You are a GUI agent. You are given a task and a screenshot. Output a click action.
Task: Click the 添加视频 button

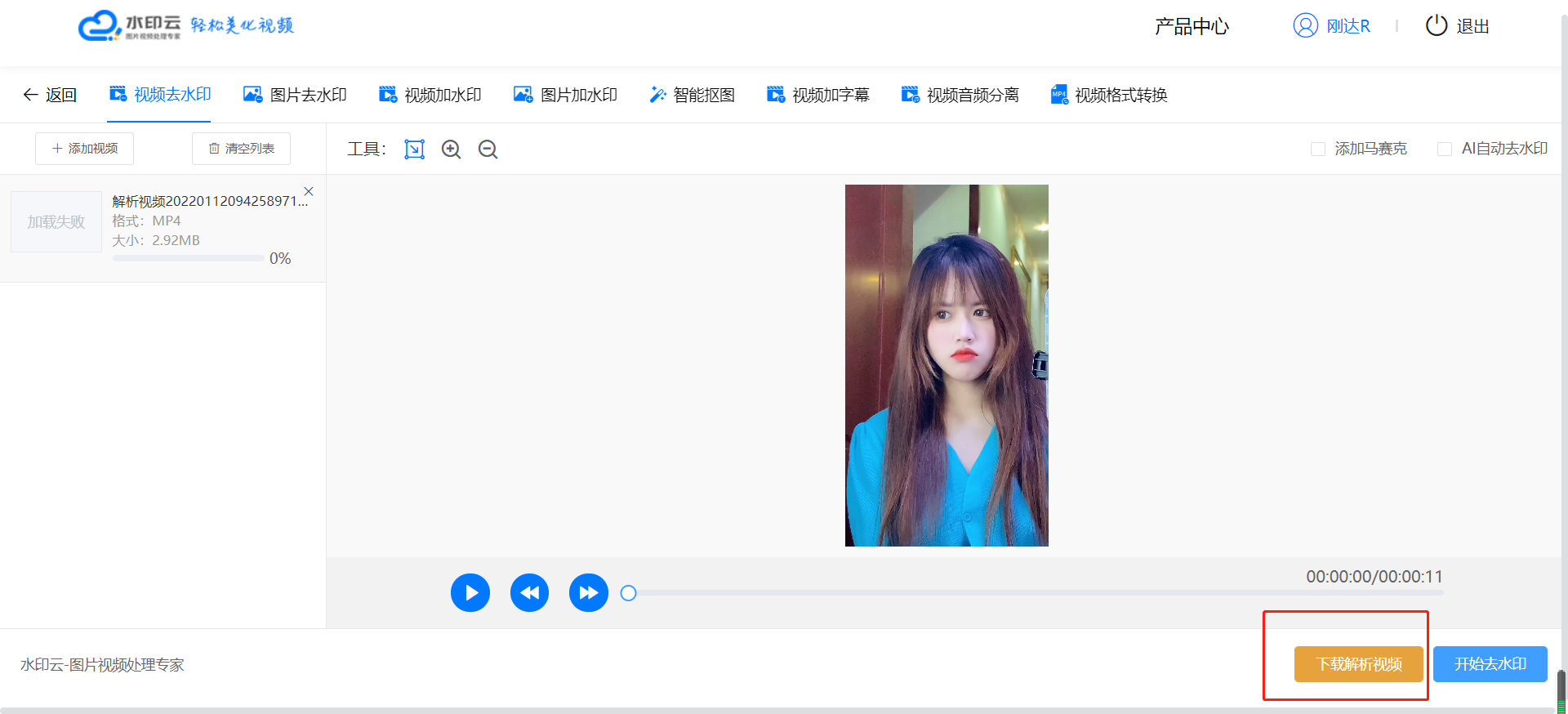point(84,149)
